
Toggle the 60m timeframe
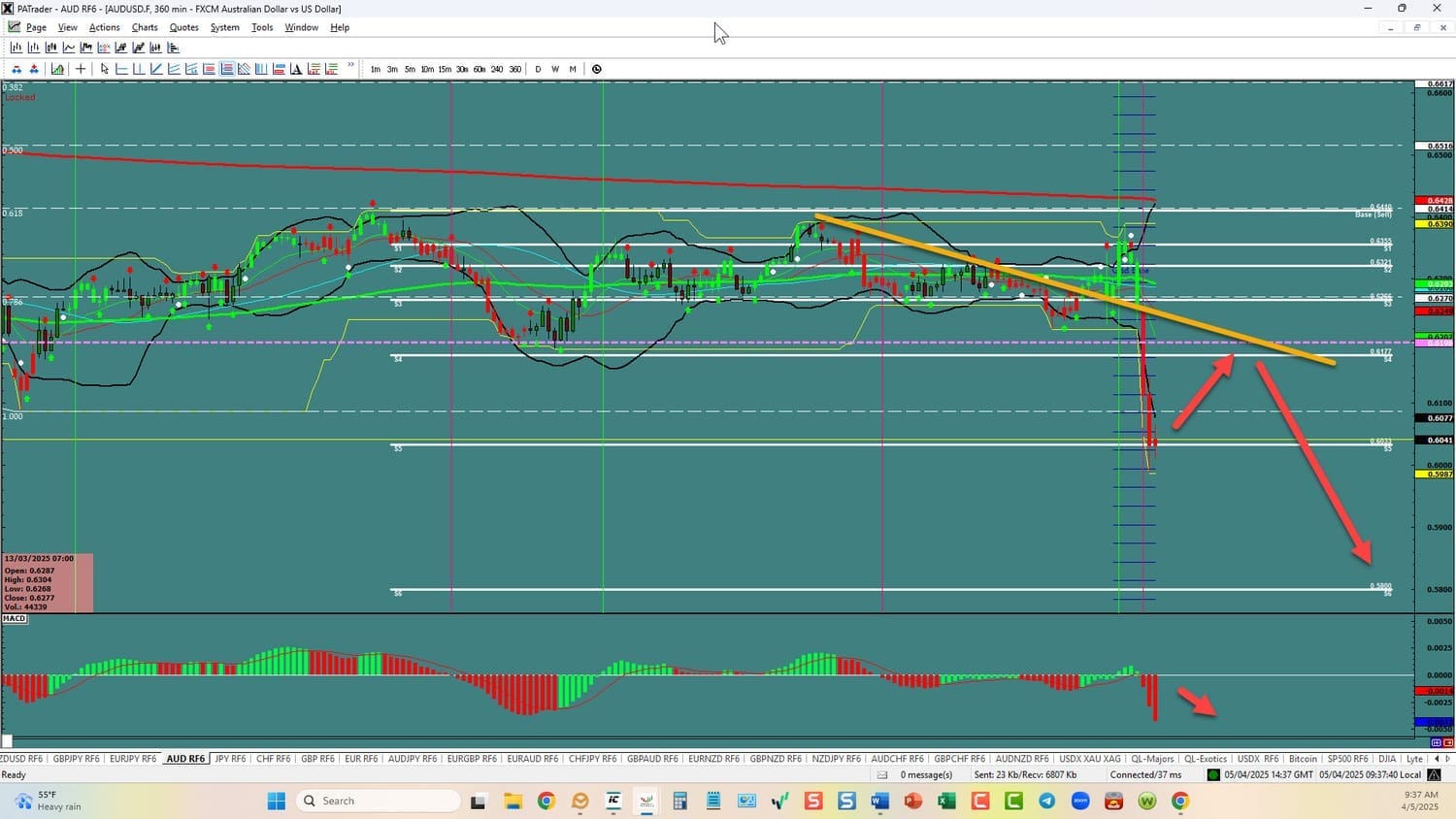pos(480,69)
